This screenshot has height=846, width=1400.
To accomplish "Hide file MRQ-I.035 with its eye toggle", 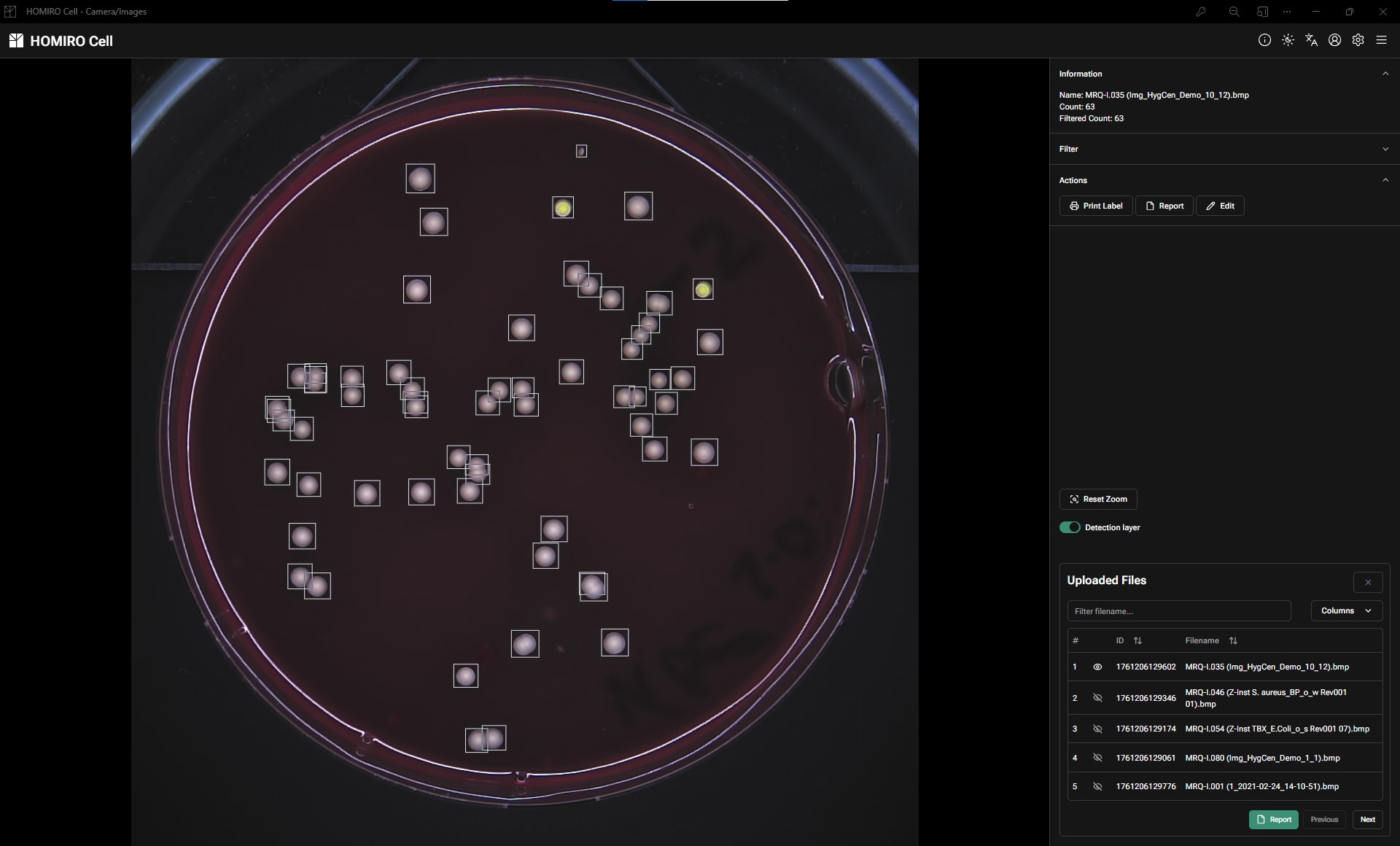I will (1098, 666).
